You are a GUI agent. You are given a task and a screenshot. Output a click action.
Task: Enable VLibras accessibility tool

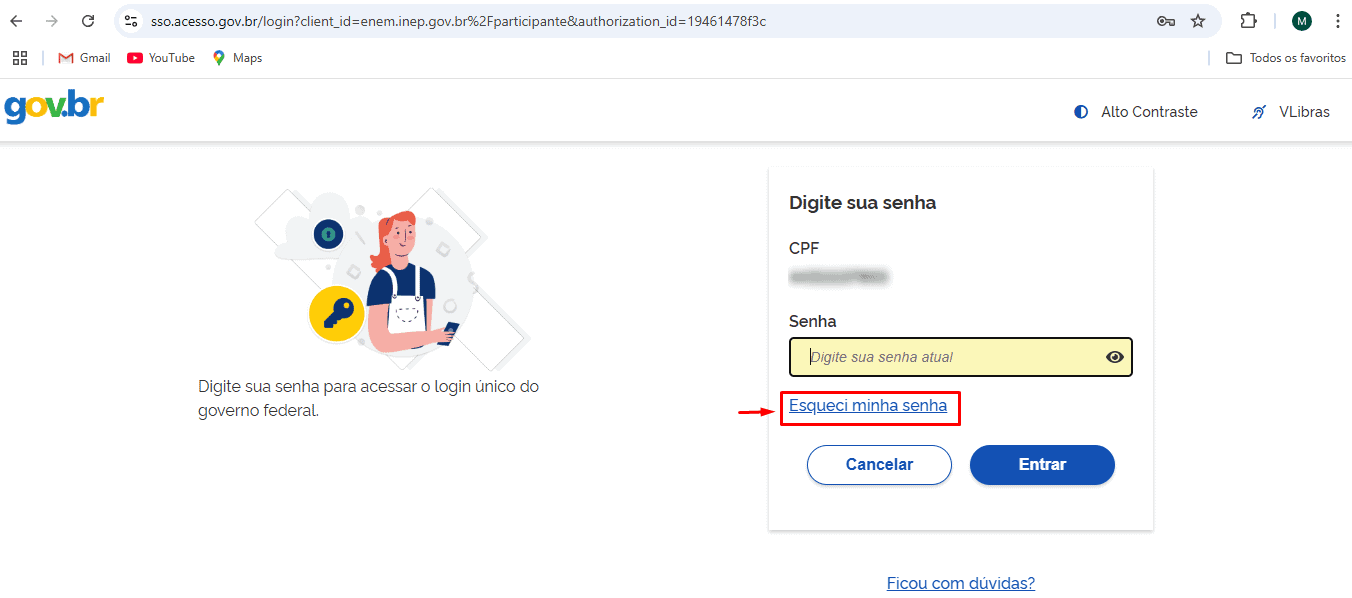coord(1291,112)
